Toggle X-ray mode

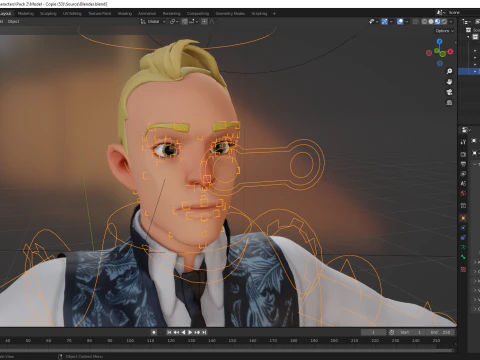coord(415,21)
